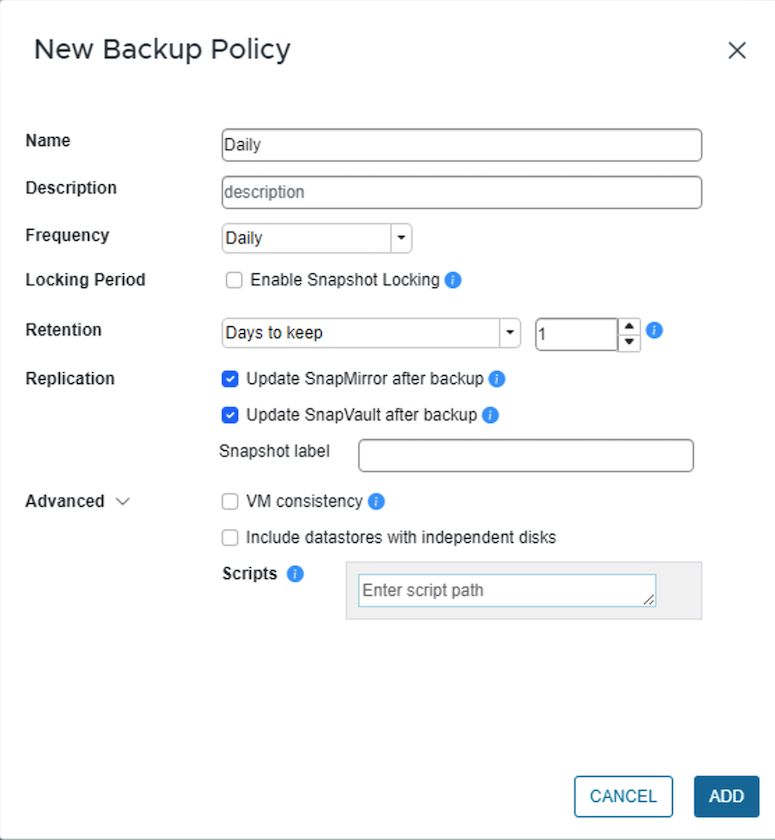Screen dimensions: 775x840
Task: Enable Snapshot Locking checkbox
Action: 234,280
